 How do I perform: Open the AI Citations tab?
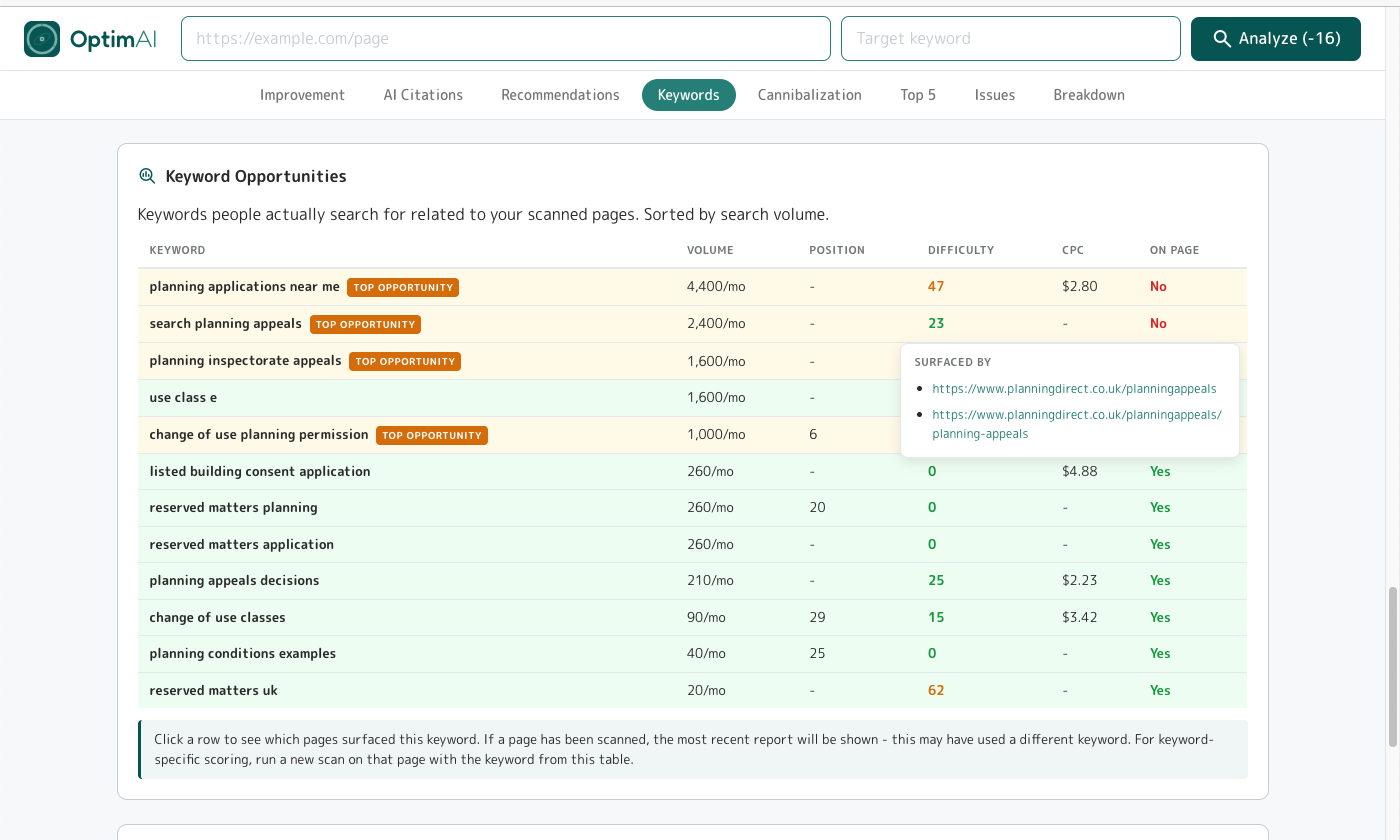[x=423, y=95]
